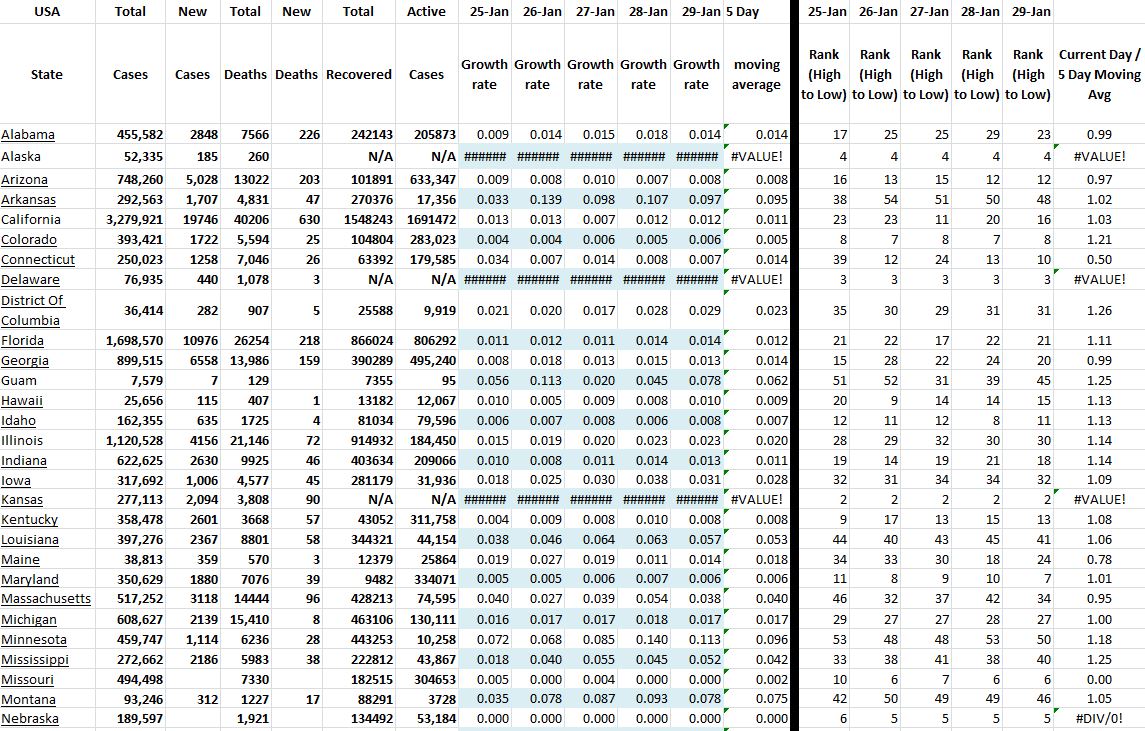Open the Nebraska state link
The width and height of the screenshot is (1145, 731).
(30, 719)
